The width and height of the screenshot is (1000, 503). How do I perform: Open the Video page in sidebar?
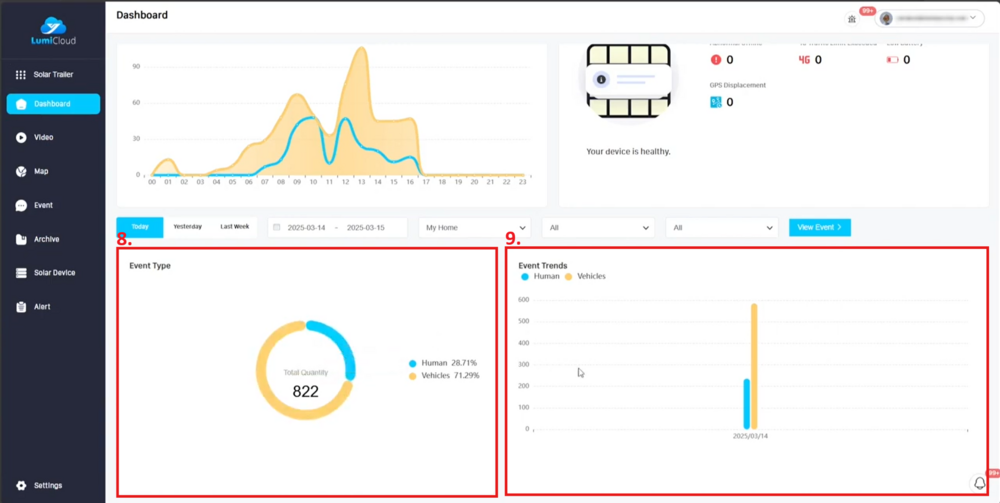pos(42,137)
